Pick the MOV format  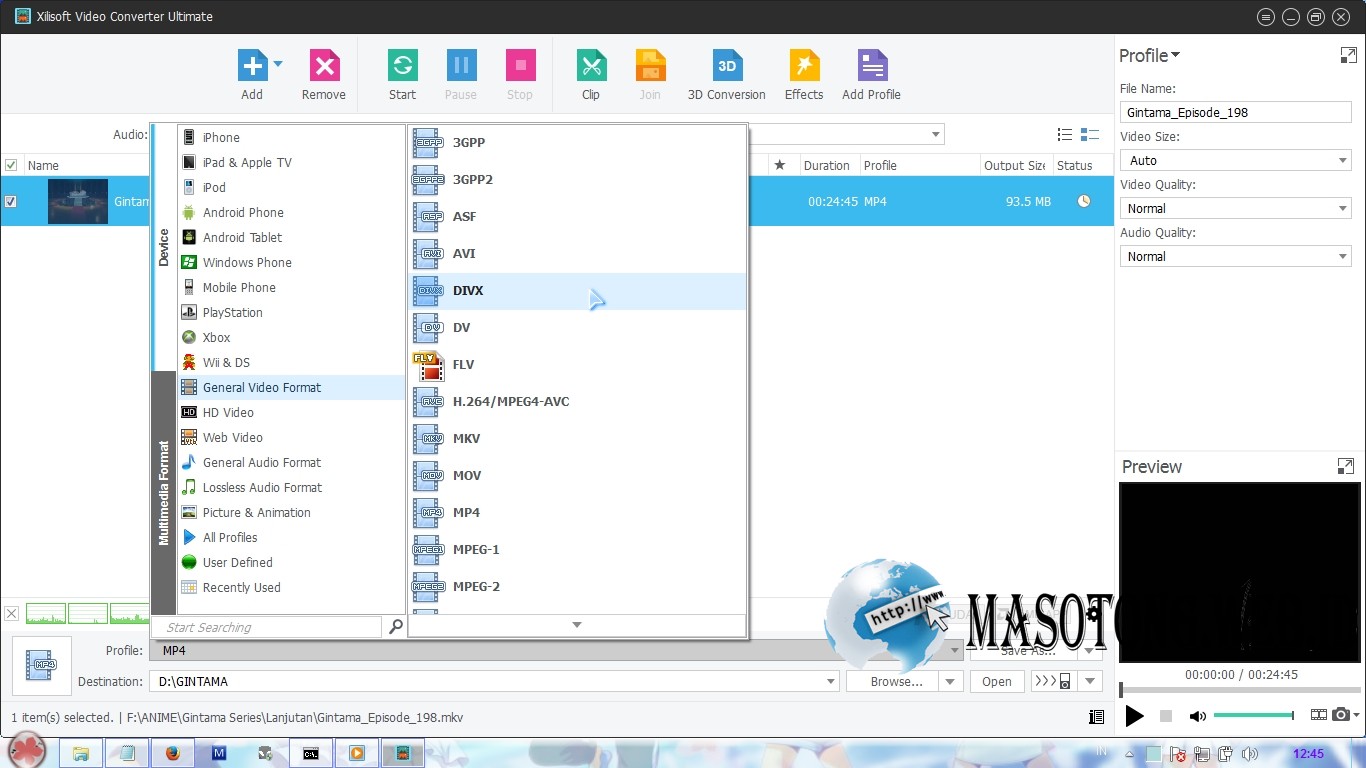(x=577, y=475)
